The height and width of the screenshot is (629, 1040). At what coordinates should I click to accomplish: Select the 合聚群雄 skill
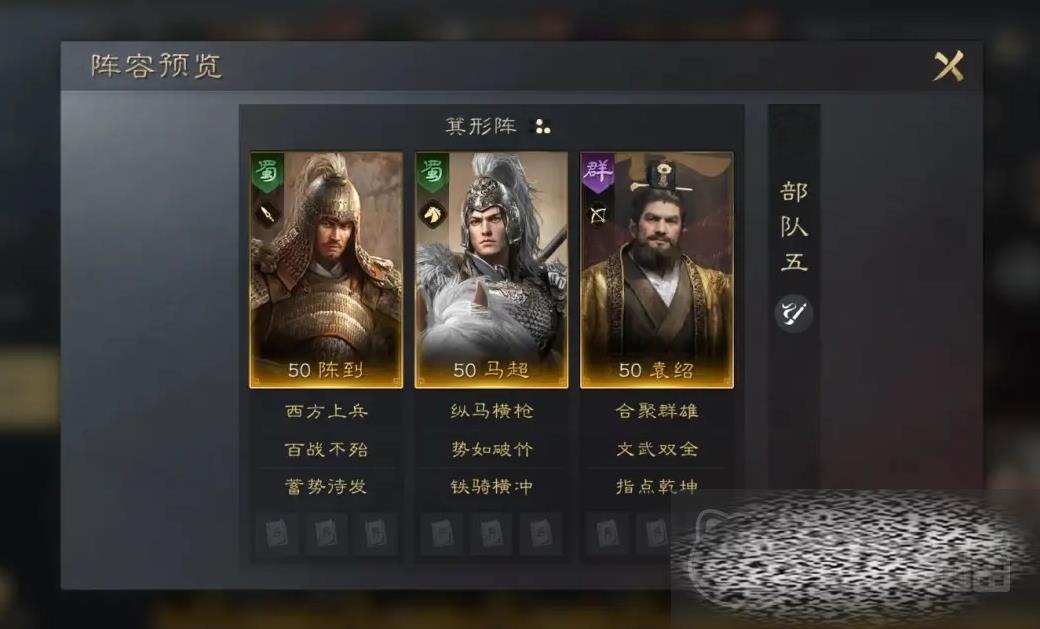(657, 411)
